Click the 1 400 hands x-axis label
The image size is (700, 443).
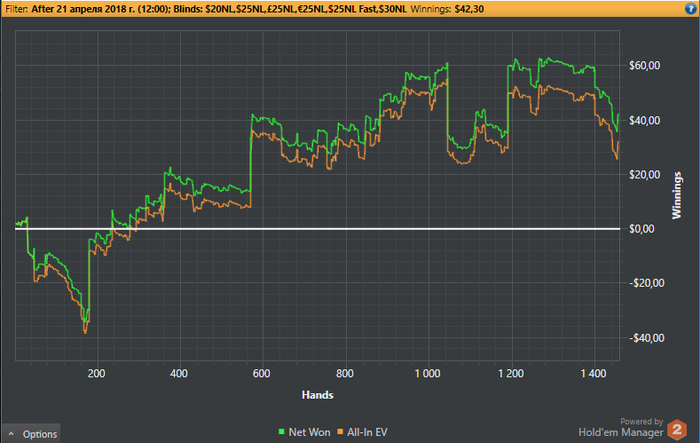click(593, 373)
